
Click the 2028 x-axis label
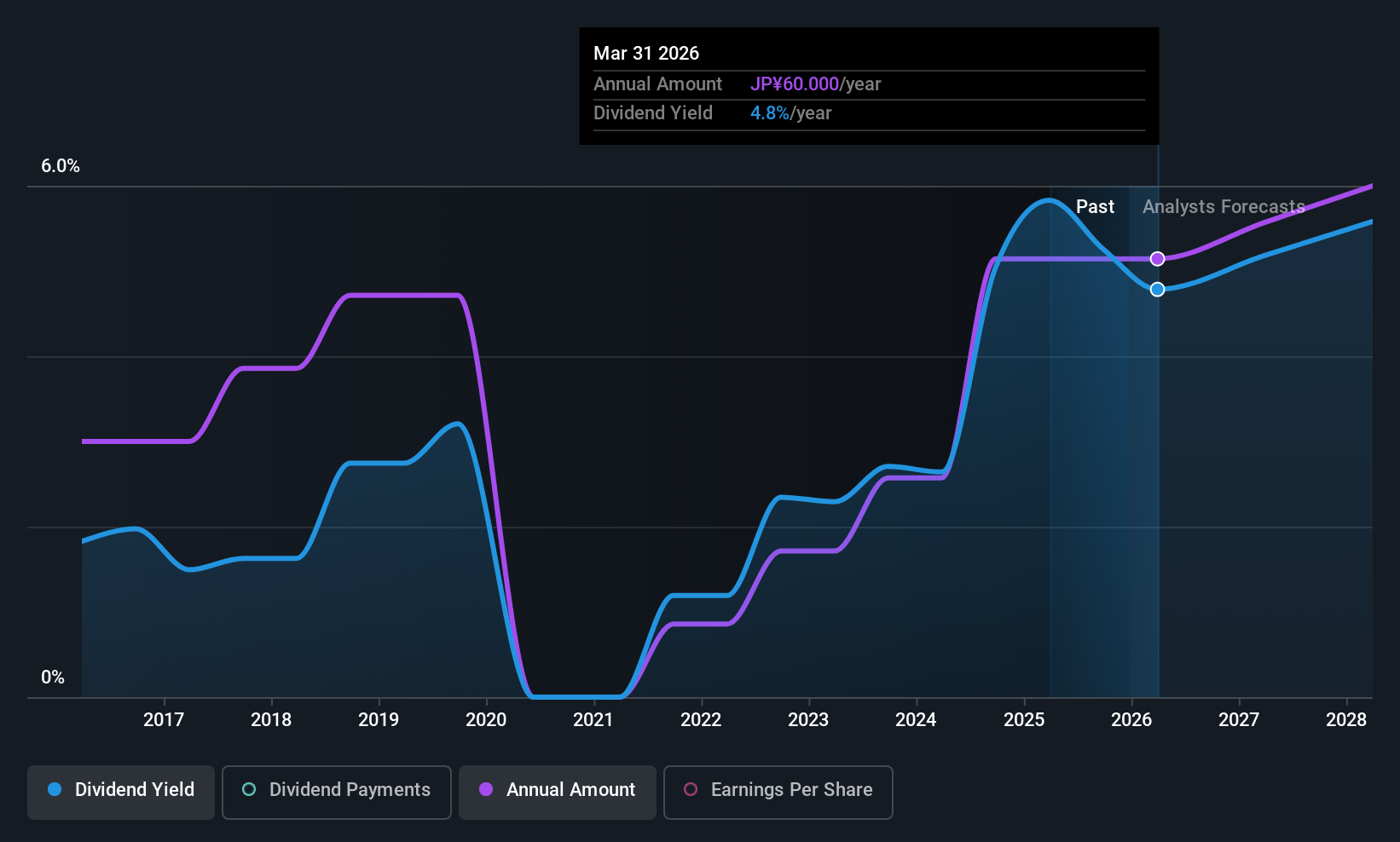click(x=1346, y=720)
